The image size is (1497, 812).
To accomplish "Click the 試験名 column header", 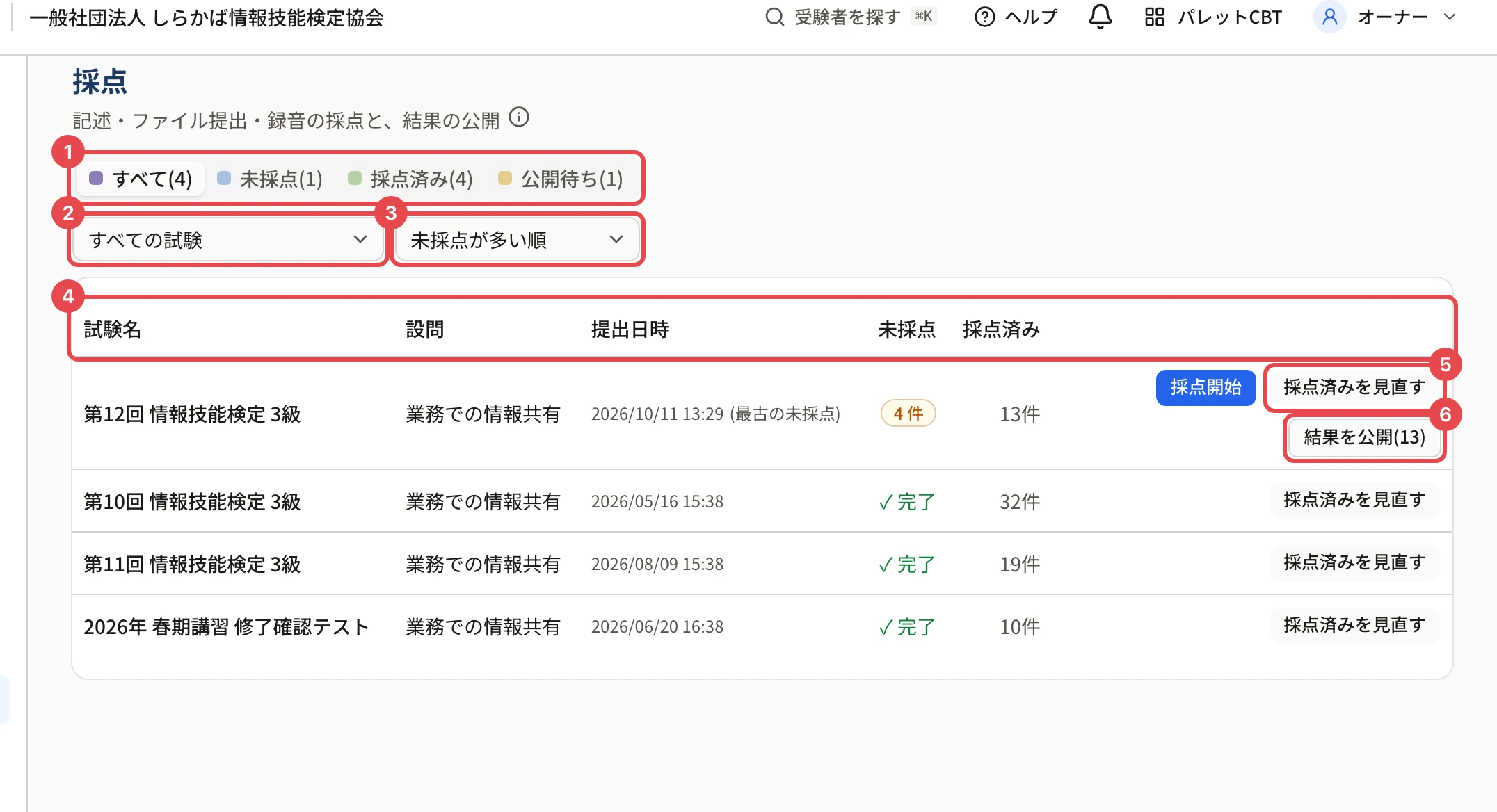I will click(x=112, y=330).
